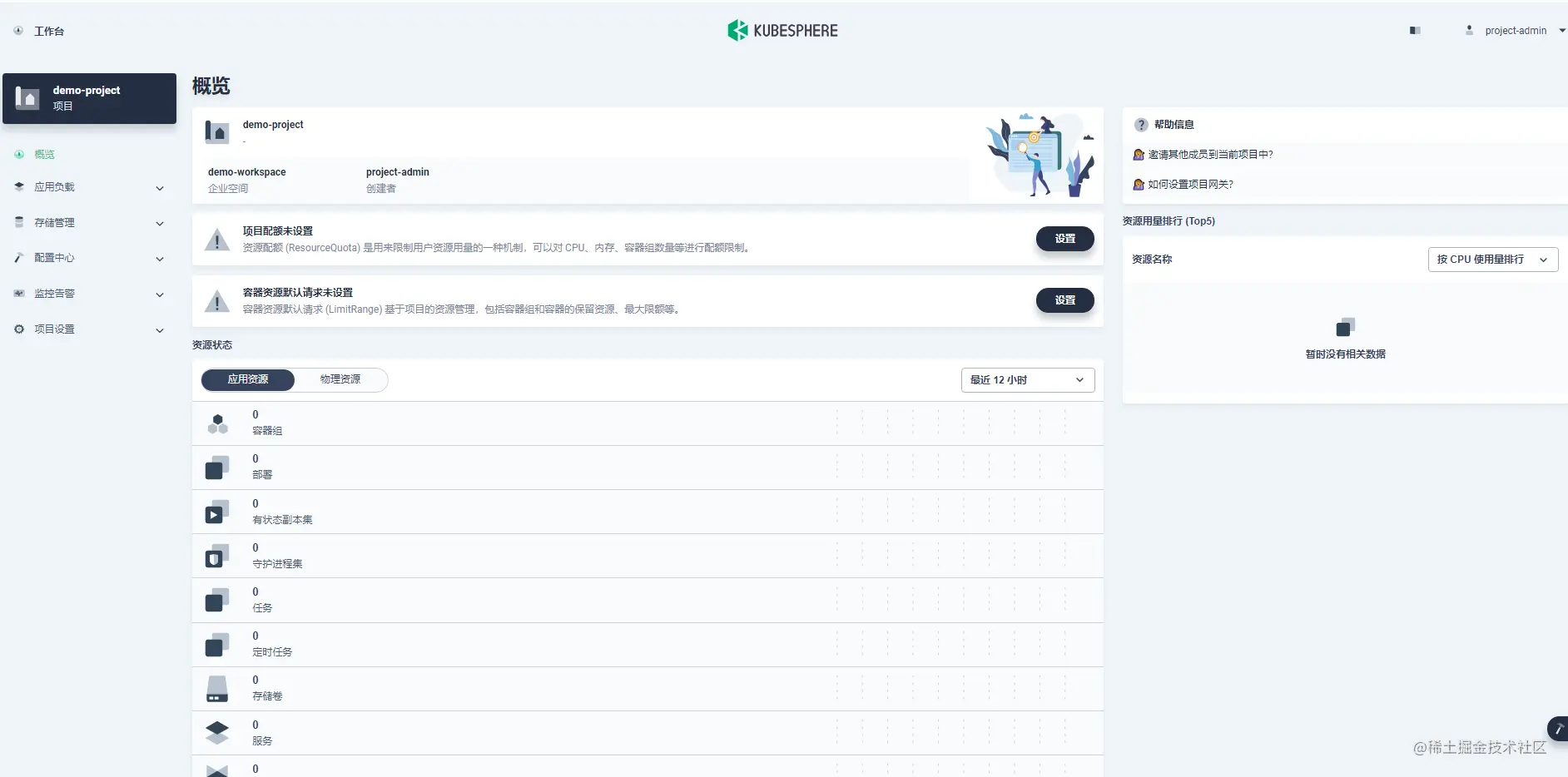The width and height of the screenshot is (1568, 777).
Task: Expand the 配置中心 chevron
Action: pyautogui.click(x=160, y=259)
